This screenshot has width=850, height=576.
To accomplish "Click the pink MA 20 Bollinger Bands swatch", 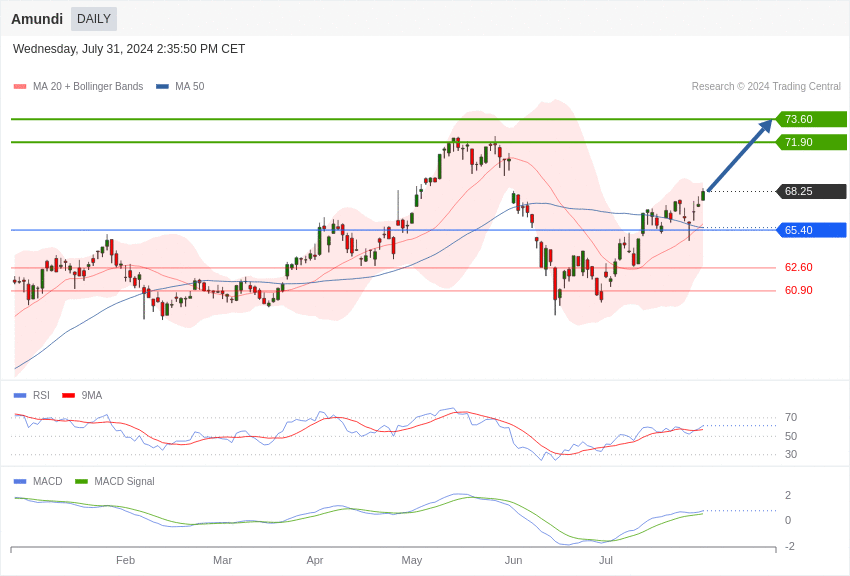I will [20, 87].
